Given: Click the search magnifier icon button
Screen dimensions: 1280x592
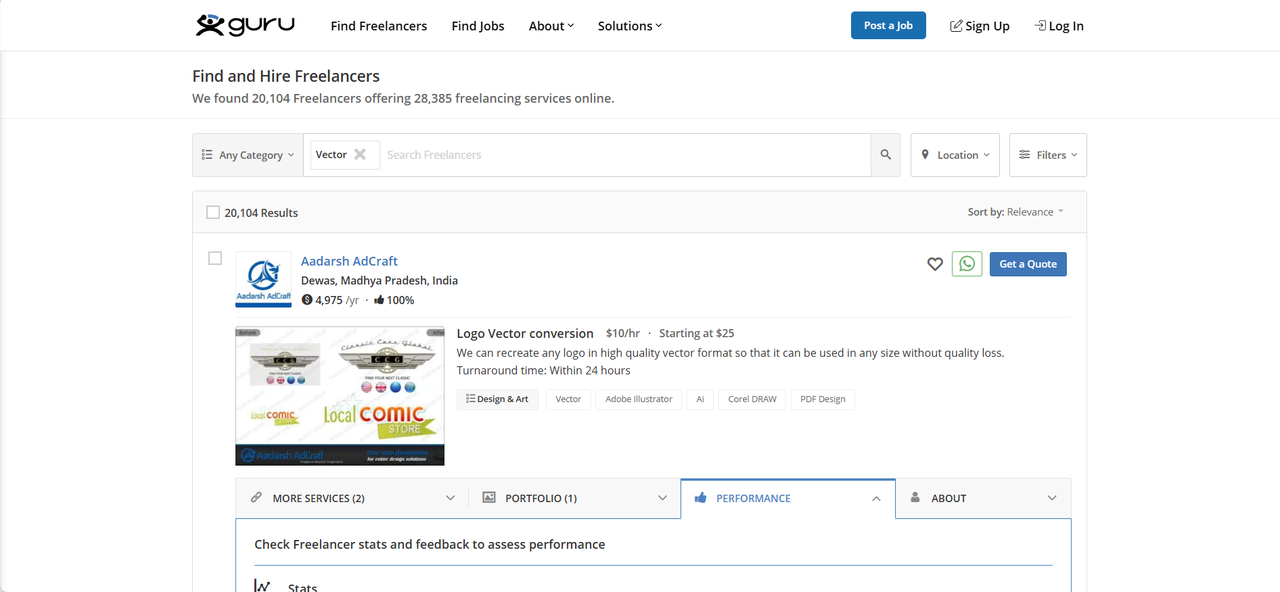Looking at the screenshot, I should 885,155.
